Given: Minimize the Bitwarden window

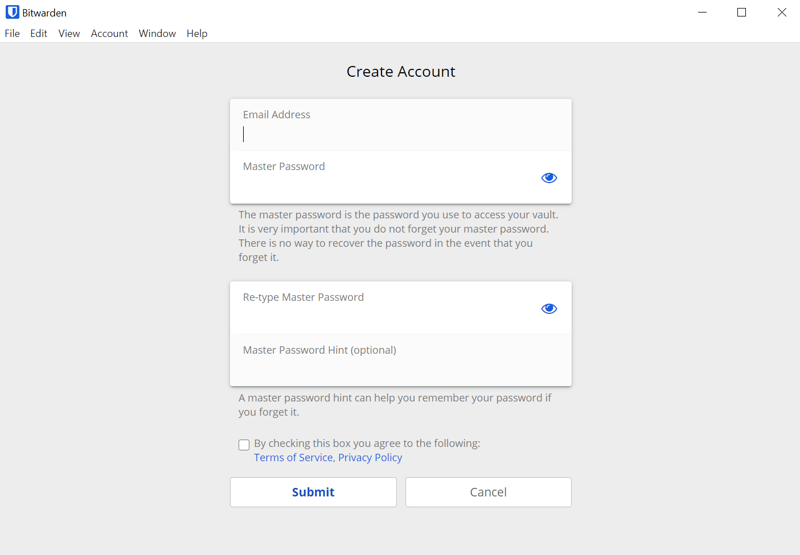Looking at the screenshot, I should coord(703,12).
